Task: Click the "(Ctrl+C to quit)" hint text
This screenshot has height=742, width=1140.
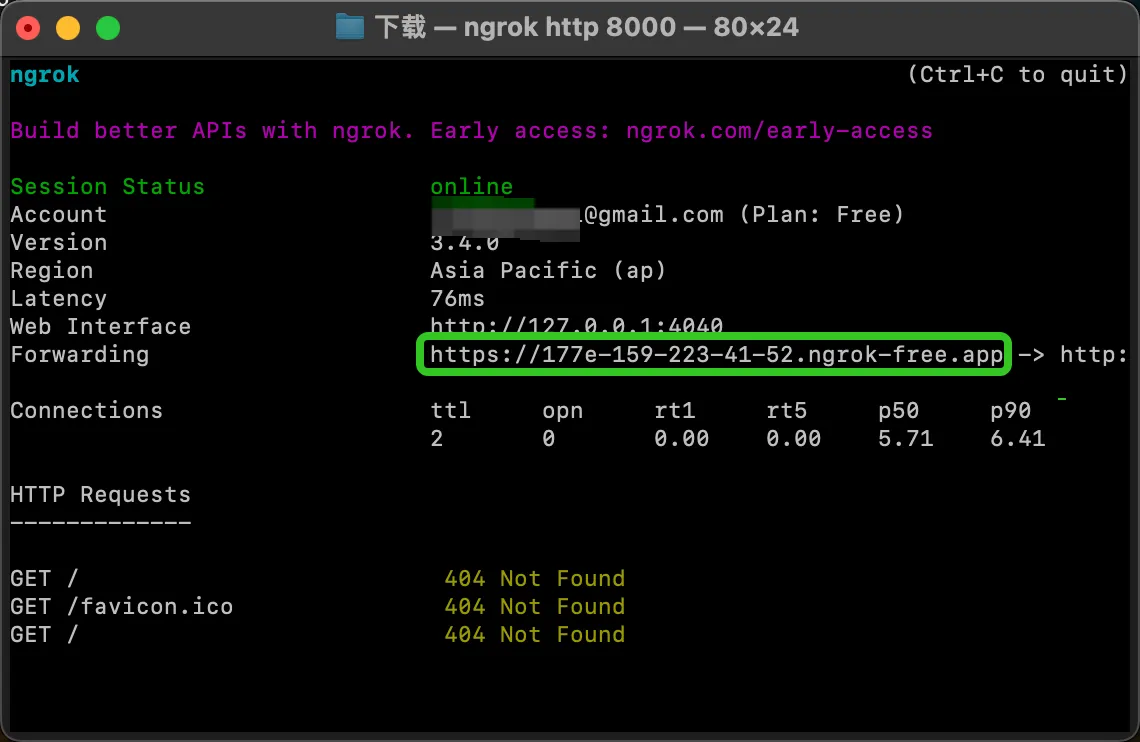Action: (1017, 75)
